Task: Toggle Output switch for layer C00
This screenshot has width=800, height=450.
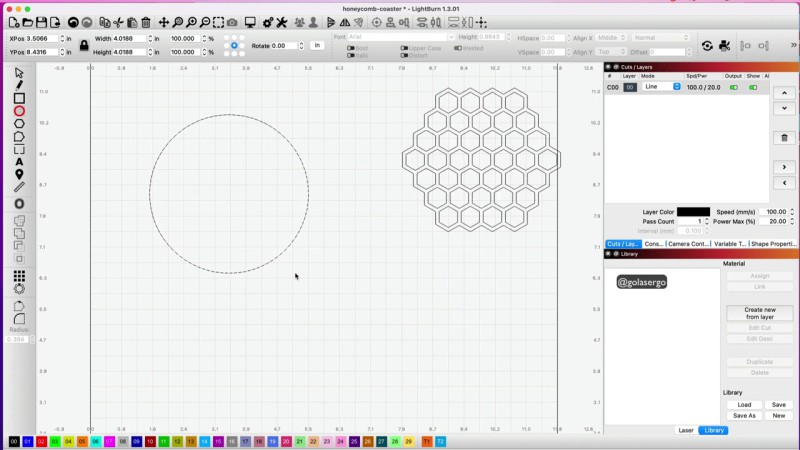Action: point(733,87)
